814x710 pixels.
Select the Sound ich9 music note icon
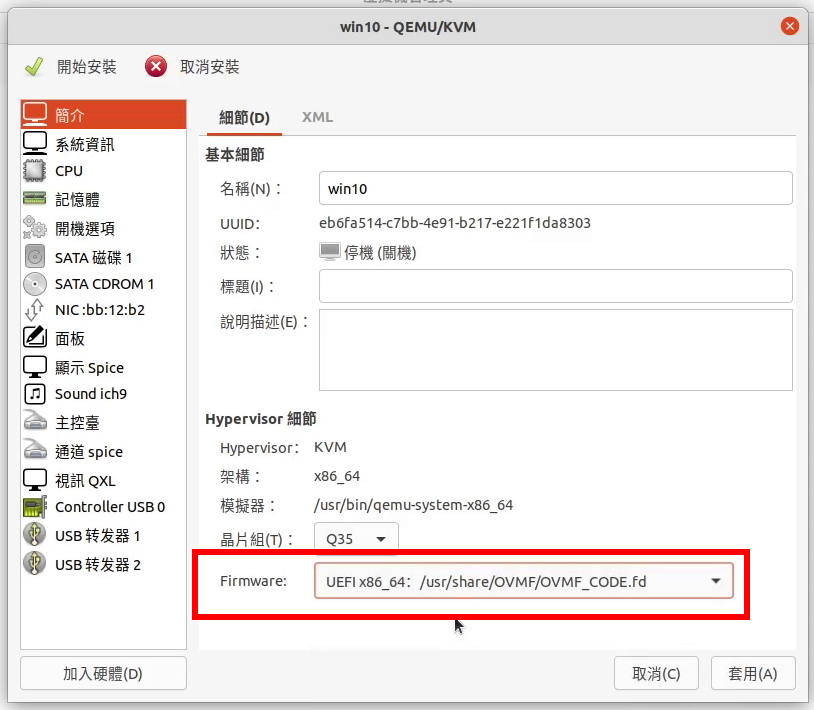pyautogui.click(x=35, y=394)
